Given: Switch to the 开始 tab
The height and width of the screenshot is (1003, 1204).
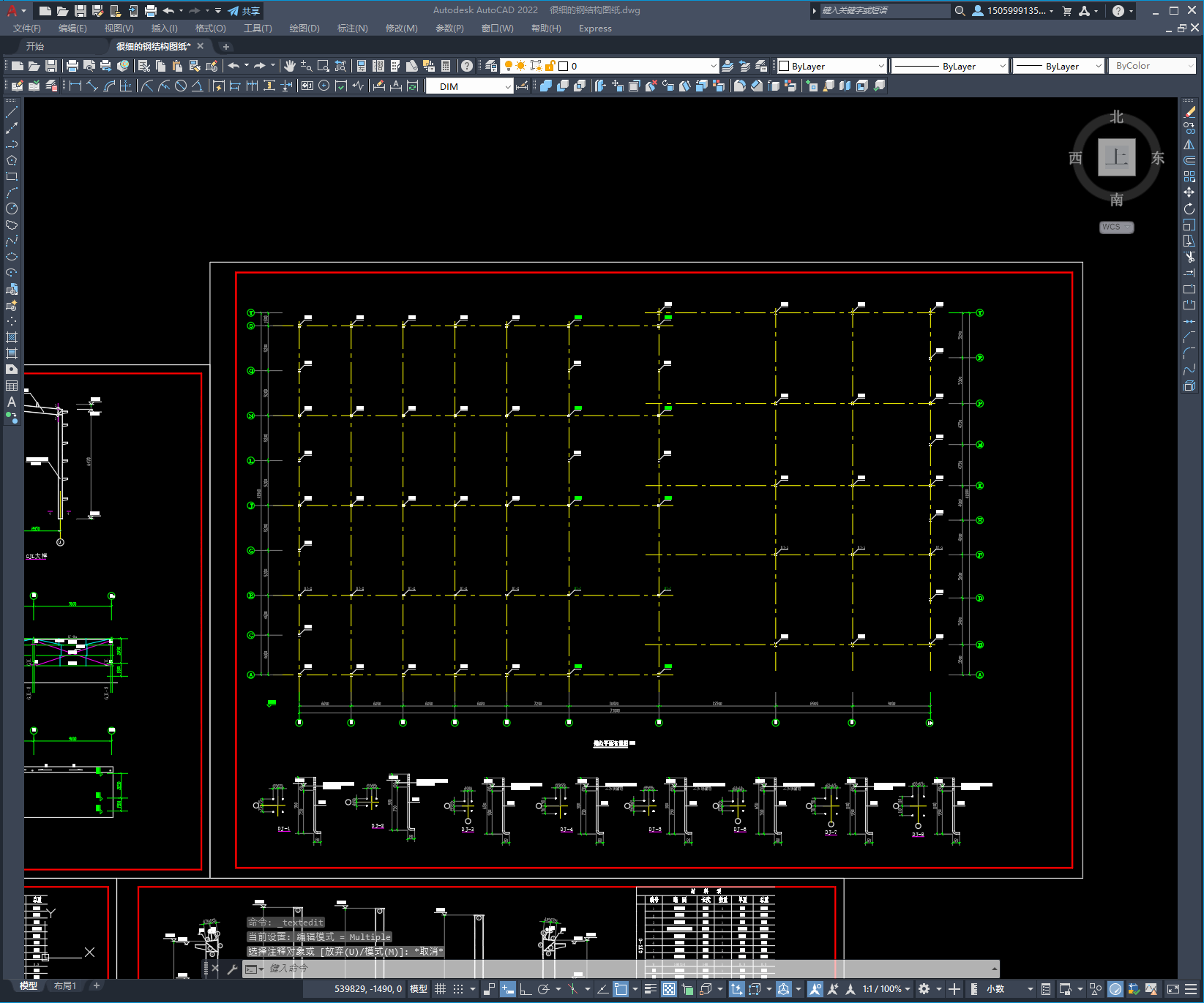Looking at the screenshot, I should [35, 46].
